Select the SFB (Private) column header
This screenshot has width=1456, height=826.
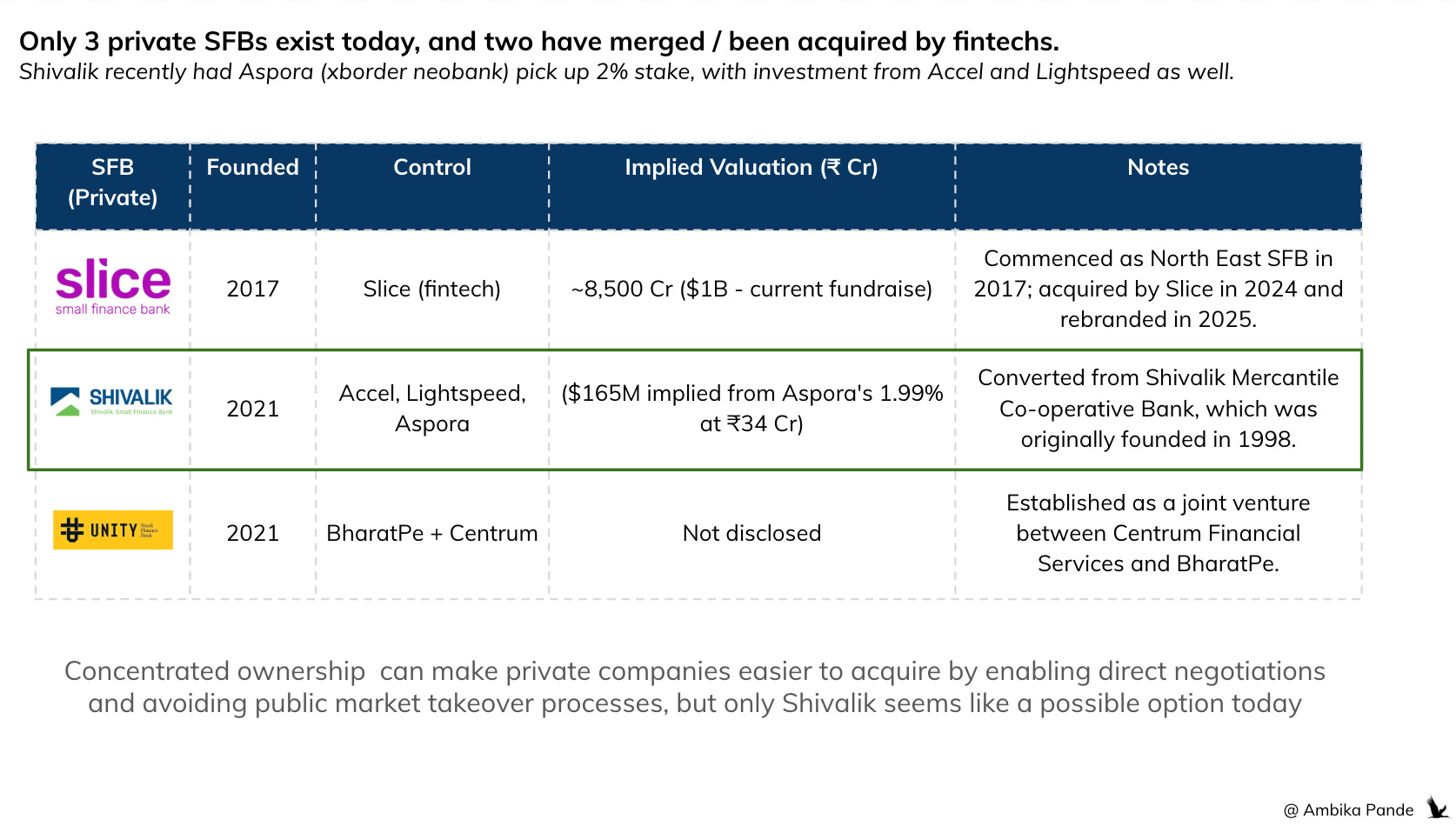click(113, 182)
